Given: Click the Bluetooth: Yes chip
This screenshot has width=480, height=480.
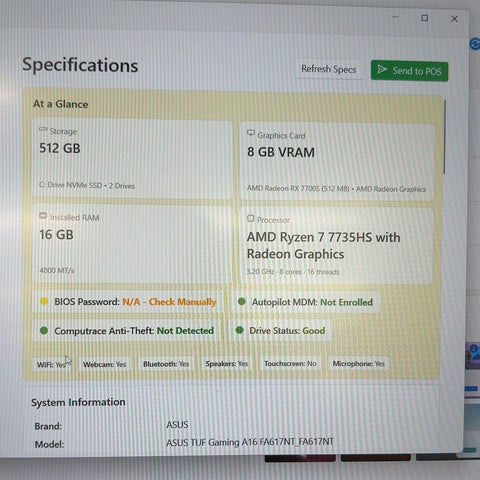Looking at the screenshot, I should 166,364.
